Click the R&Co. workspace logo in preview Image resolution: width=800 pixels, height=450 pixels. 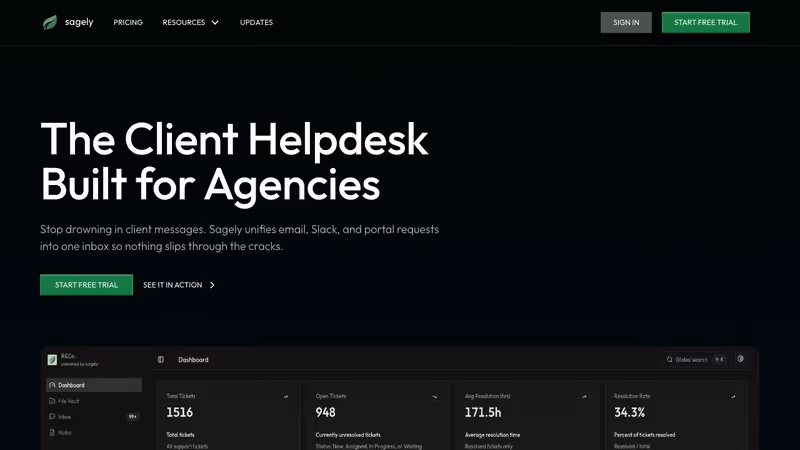click(x=52, y=360)
